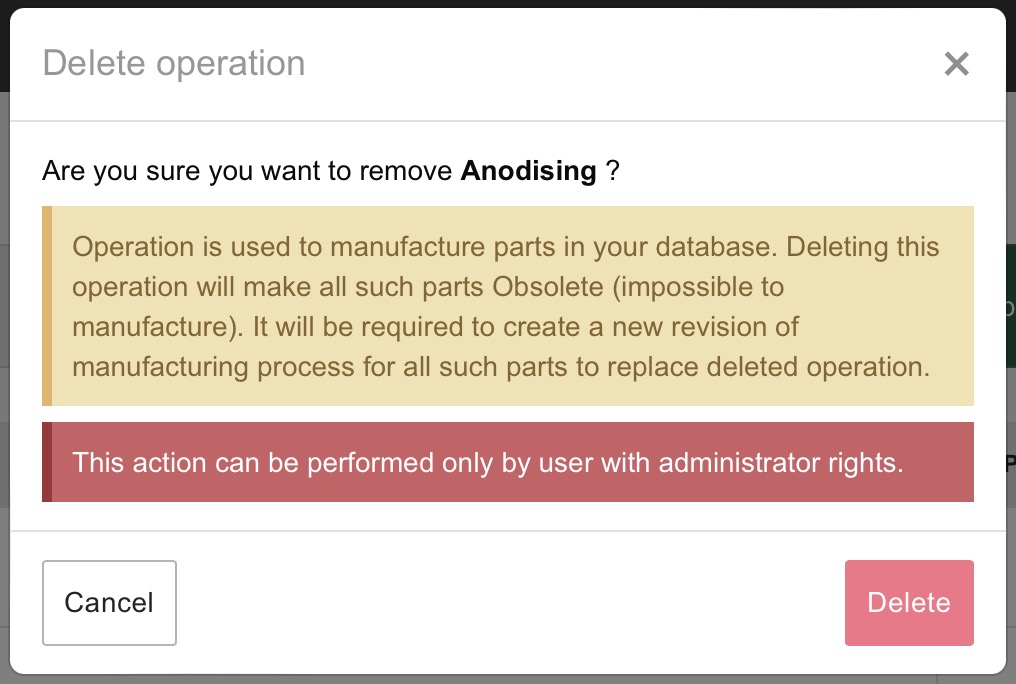Click "administrator rights" in the red alert
This screenshot has height=684, width=1016.
click(781, 462)
